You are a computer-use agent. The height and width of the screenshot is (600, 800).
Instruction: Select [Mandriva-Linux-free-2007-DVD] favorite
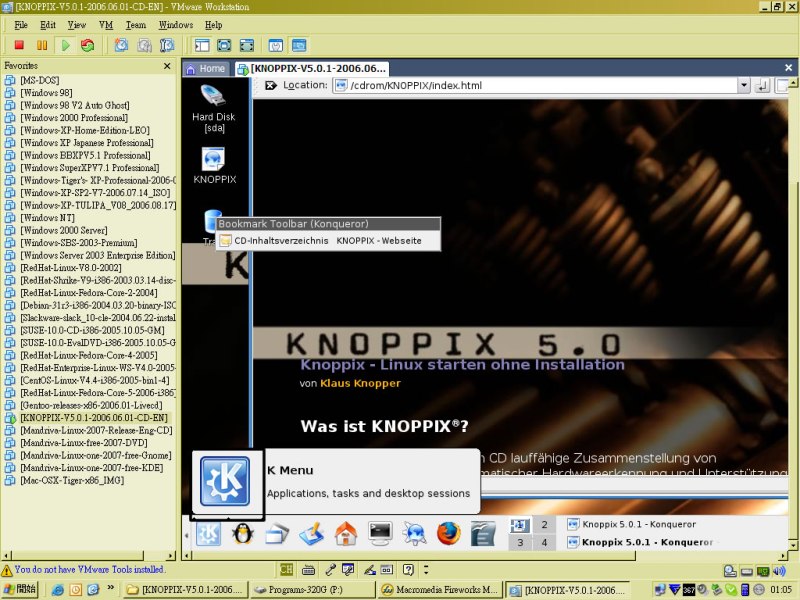(x=84, y=443)
